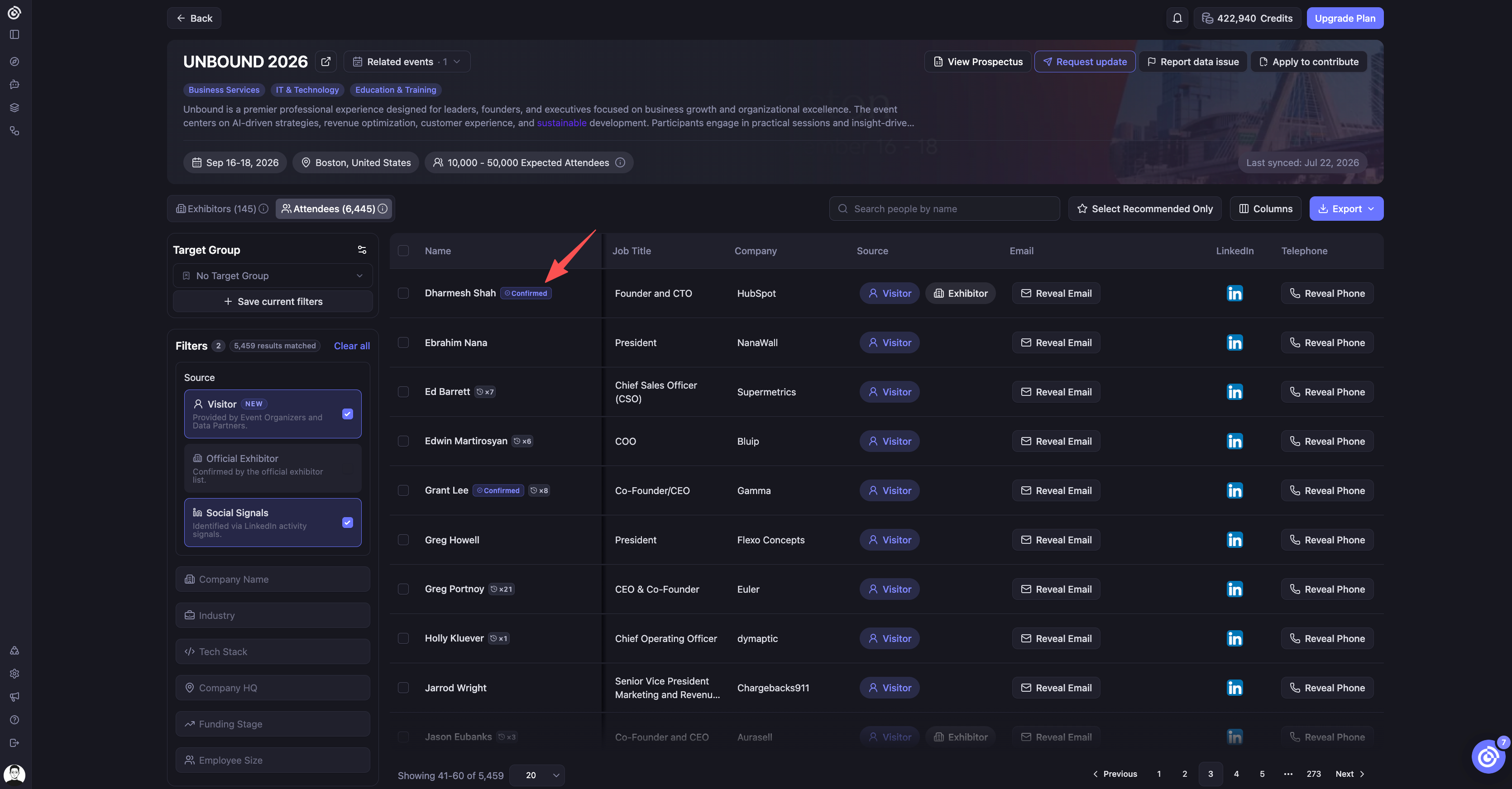Uncheck the Social Signals source filter

[348, 523]
